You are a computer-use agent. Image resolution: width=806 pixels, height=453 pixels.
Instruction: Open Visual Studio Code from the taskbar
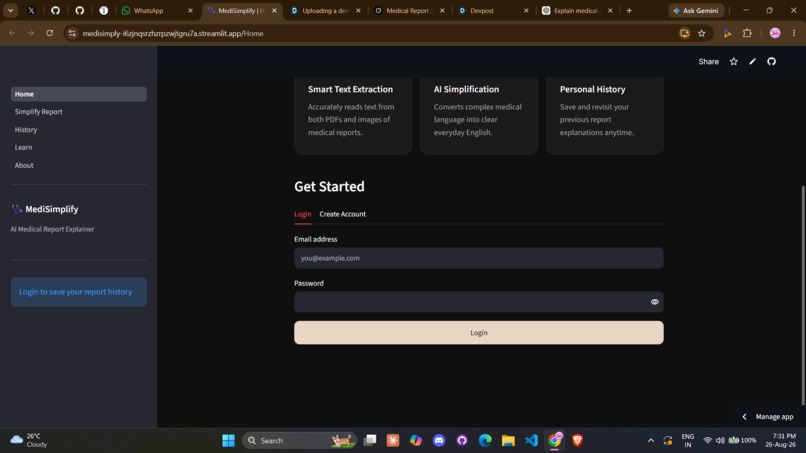tap(531, 440)
